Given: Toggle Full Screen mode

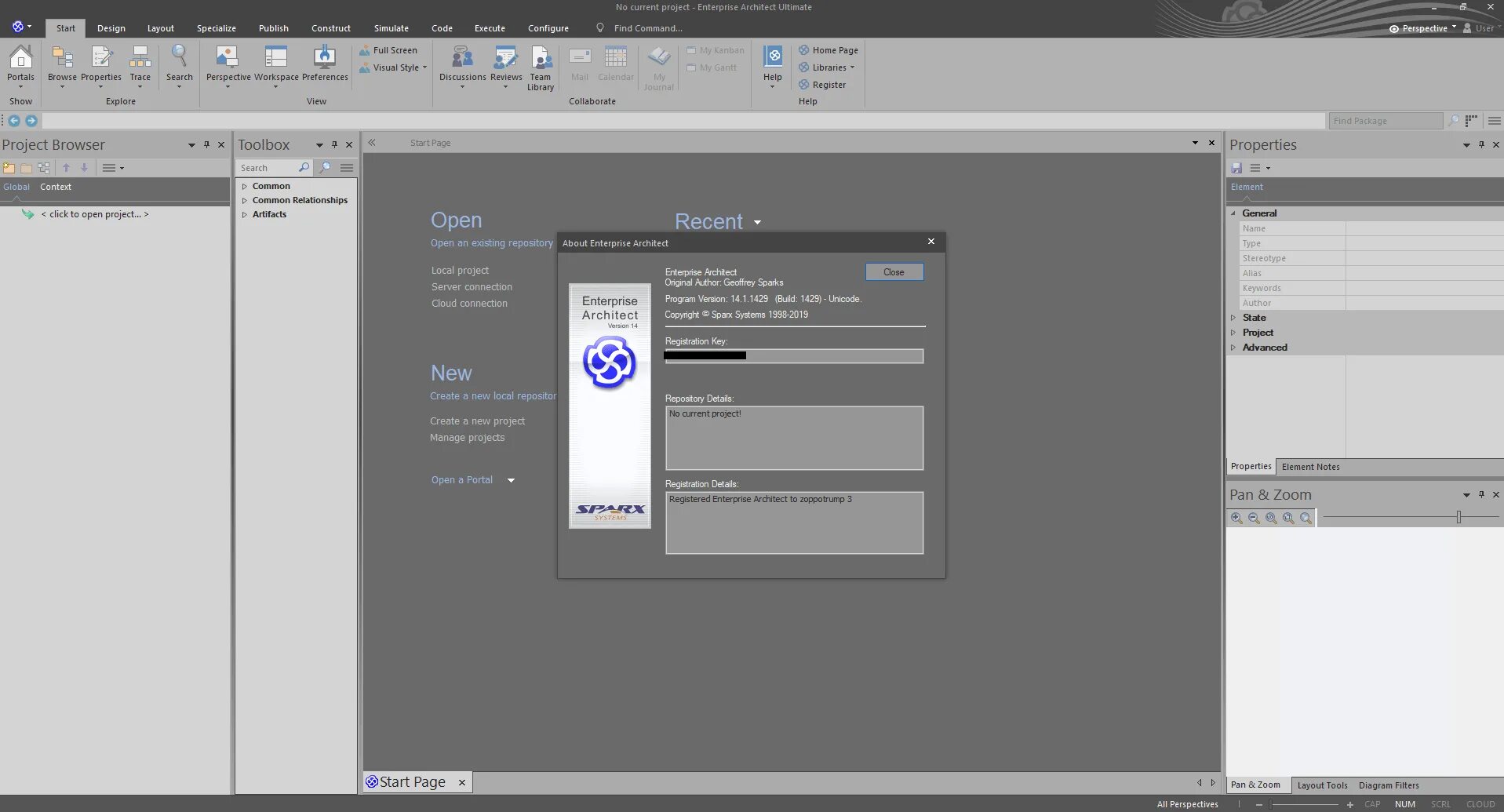Looking at the screenshot, I should (x=388, y=50).
